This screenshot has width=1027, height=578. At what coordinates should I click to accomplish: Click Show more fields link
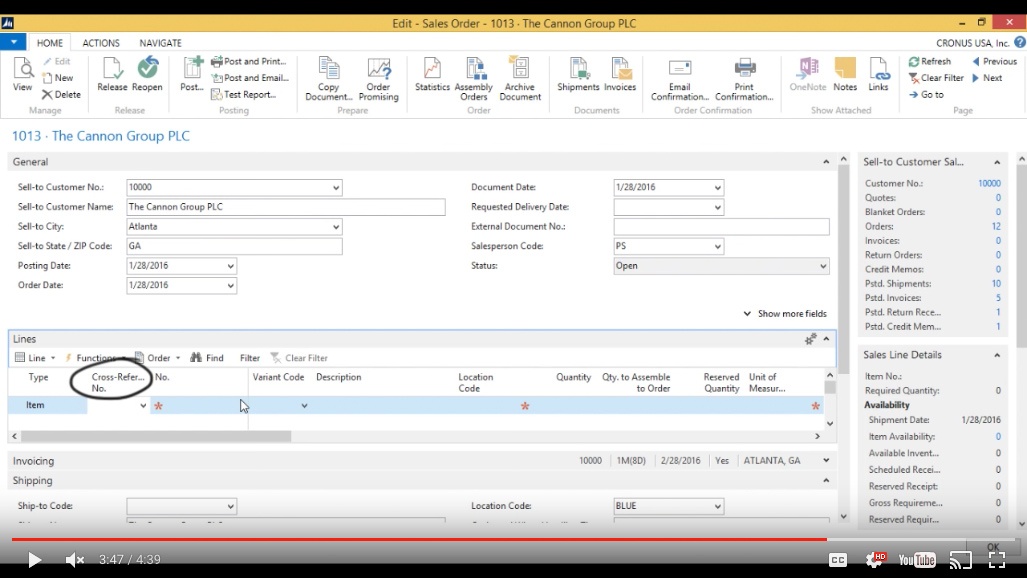[785, 314]
